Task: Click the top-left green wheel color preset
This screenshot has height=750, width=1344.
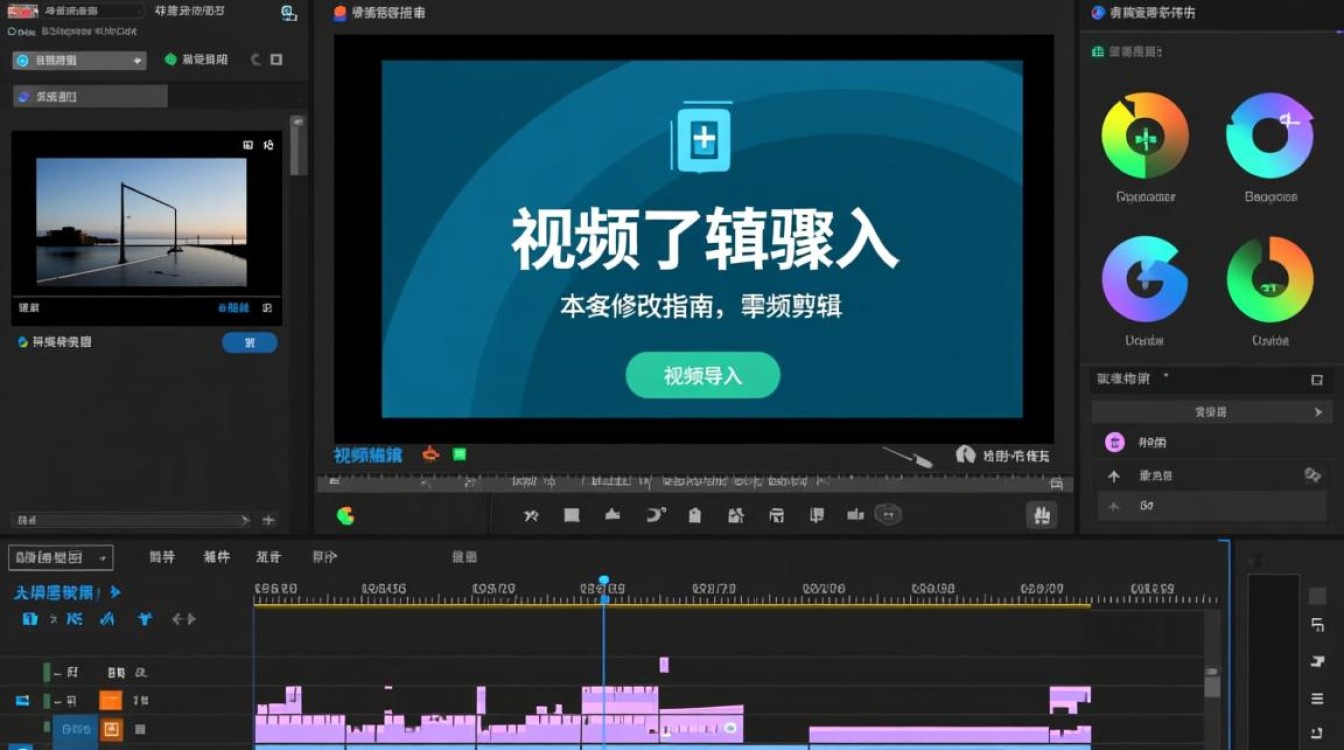Action: (1145, 135)
